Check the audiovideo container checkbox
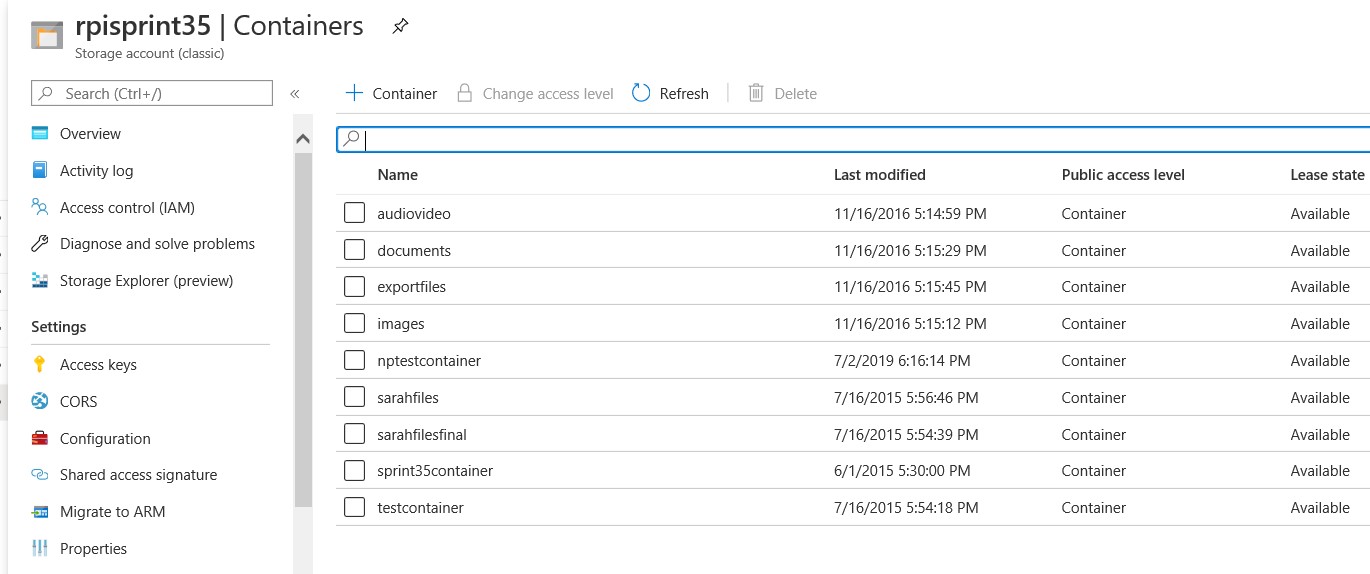Viewport: 1370px width, 574px height. [354, 213]
